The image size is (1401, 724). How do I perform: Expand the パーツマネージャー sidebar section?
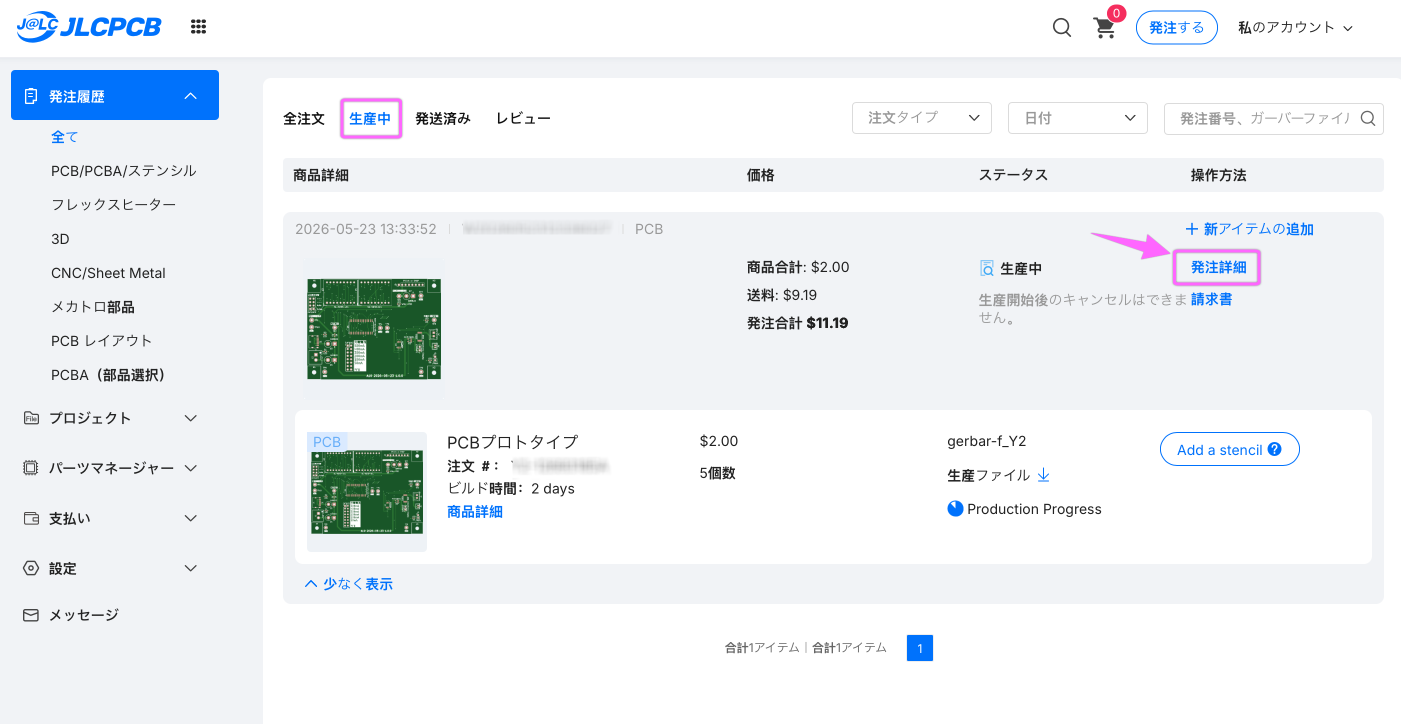[110, 468]
